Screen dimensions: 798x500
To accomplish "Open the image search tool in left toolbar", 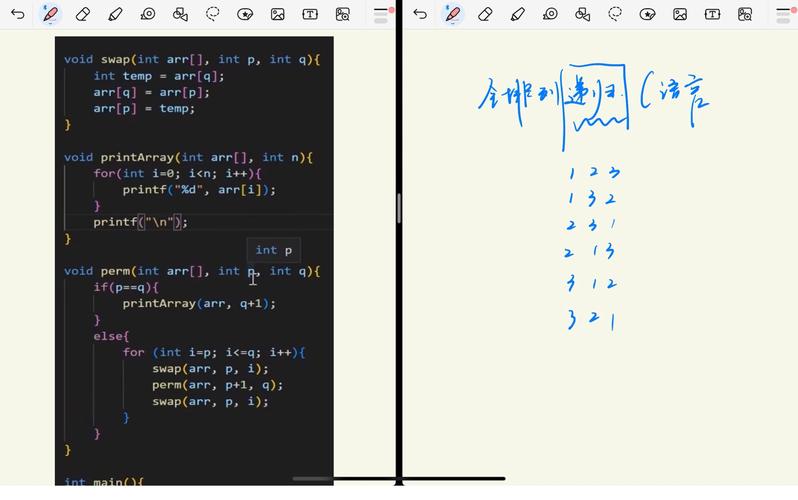I will (343, 14).
